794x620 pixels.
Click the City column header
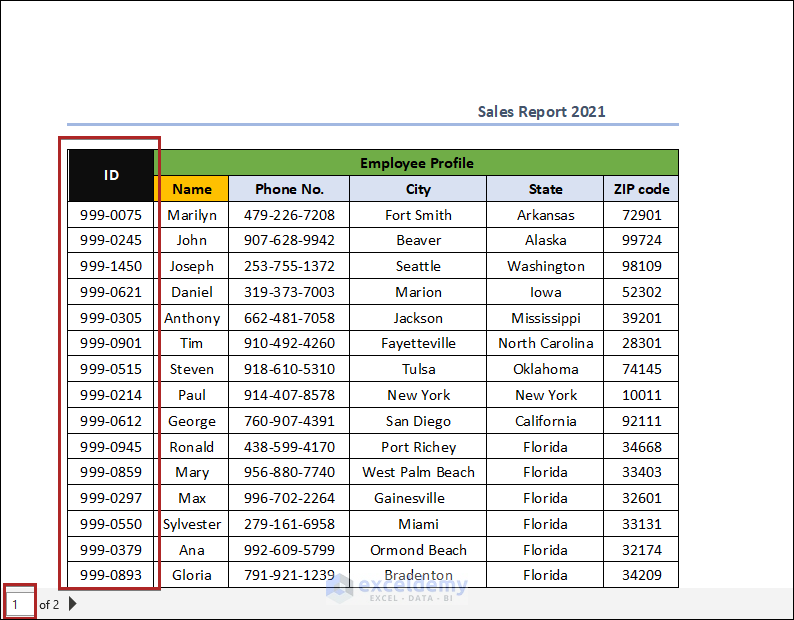[x=418, y=189]
